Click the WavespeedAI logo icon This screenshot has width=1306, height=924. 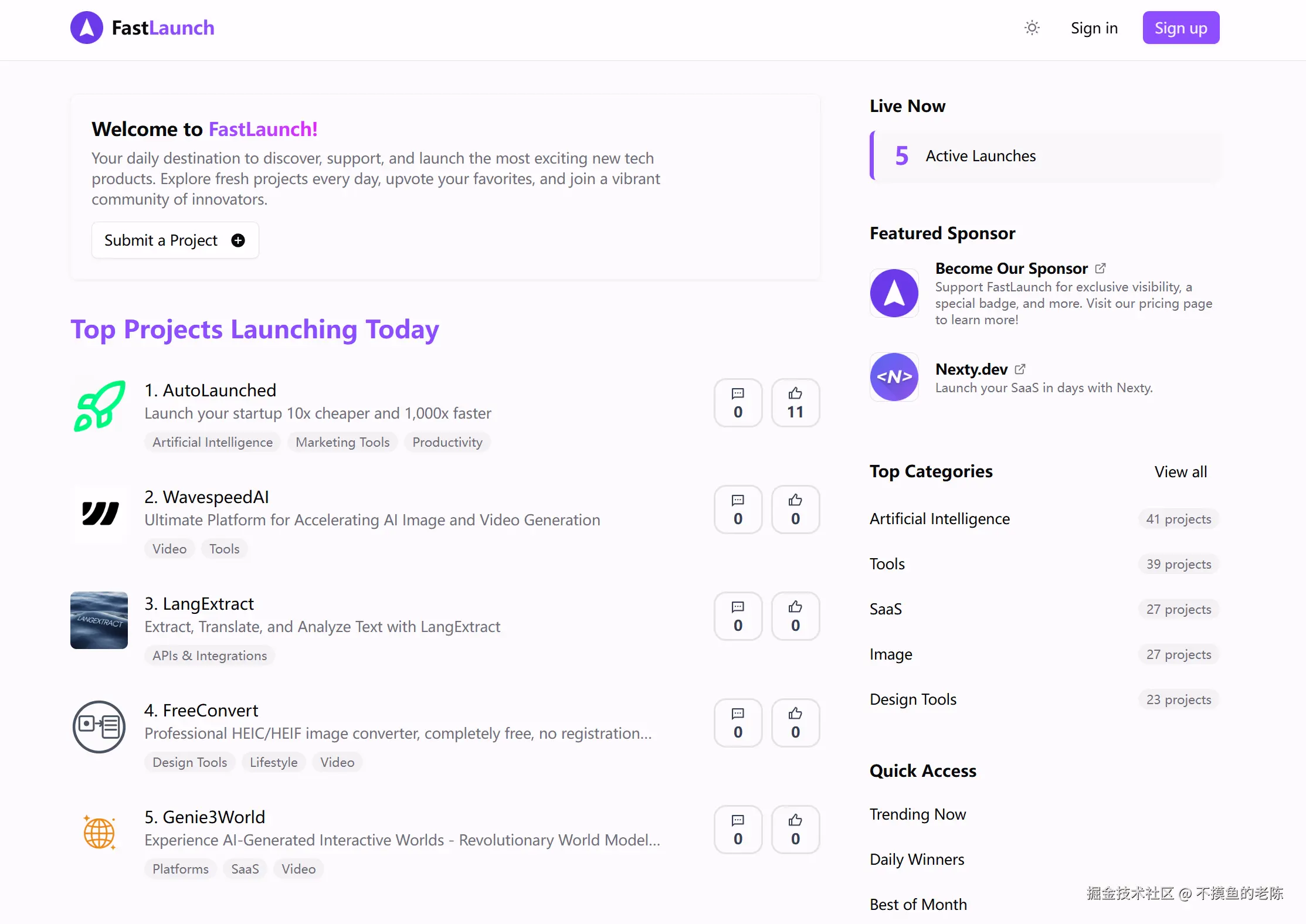[x=99, y=514]
